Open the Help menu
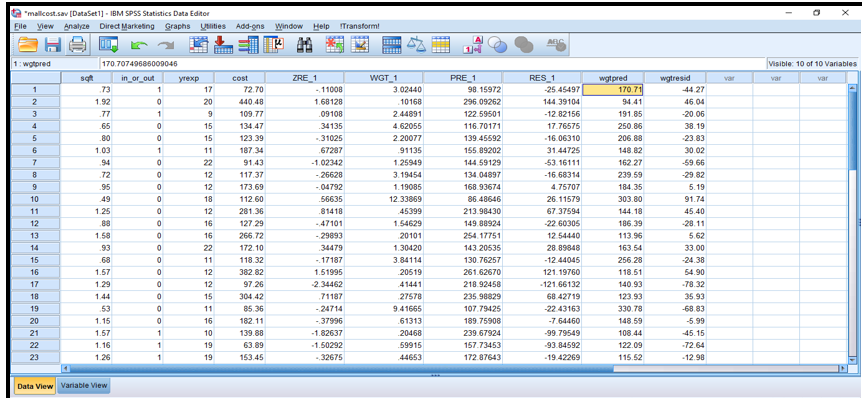The image size is (862, 398). (x=321, y=26)
